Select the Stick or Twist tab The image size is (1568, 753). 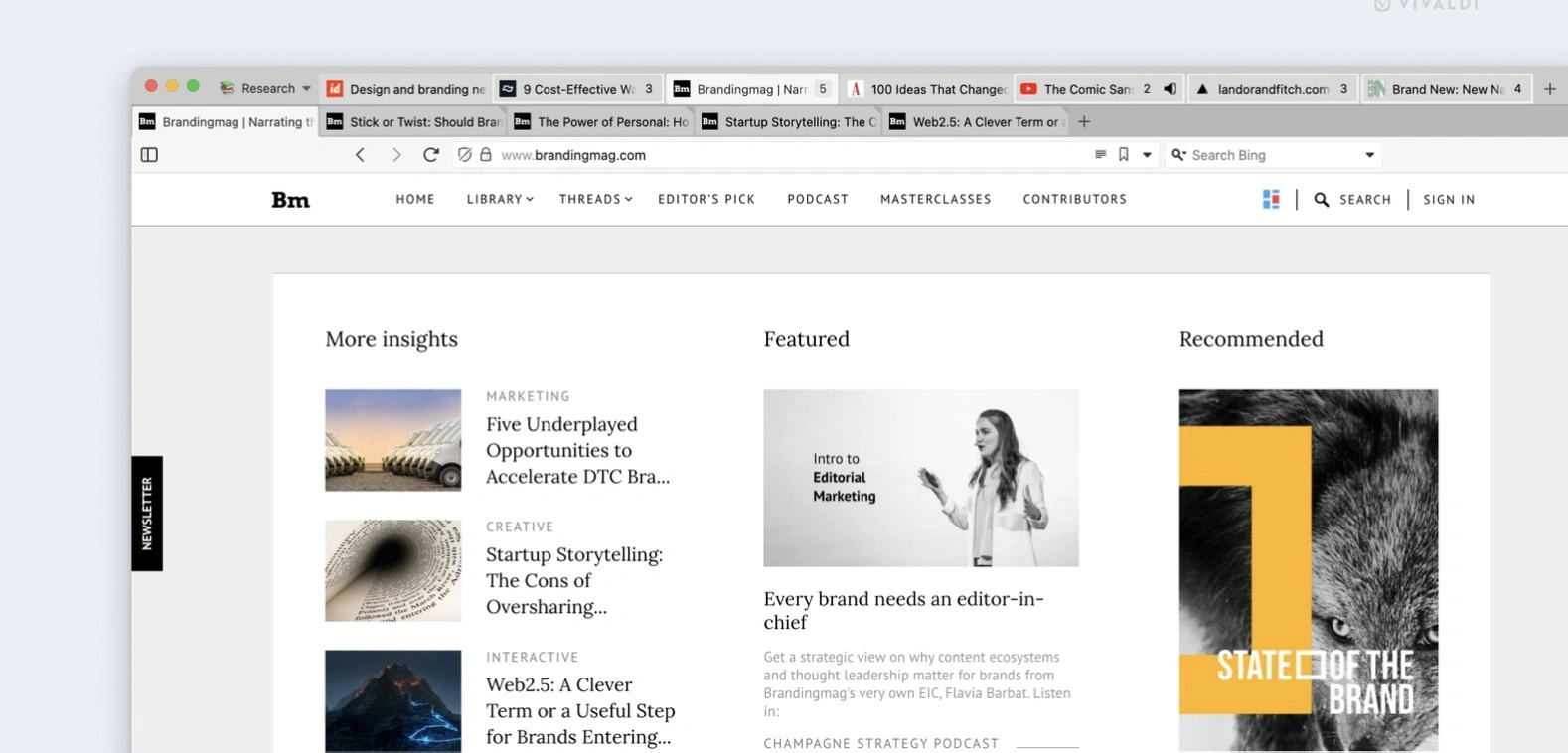click(x=414, y=122)
